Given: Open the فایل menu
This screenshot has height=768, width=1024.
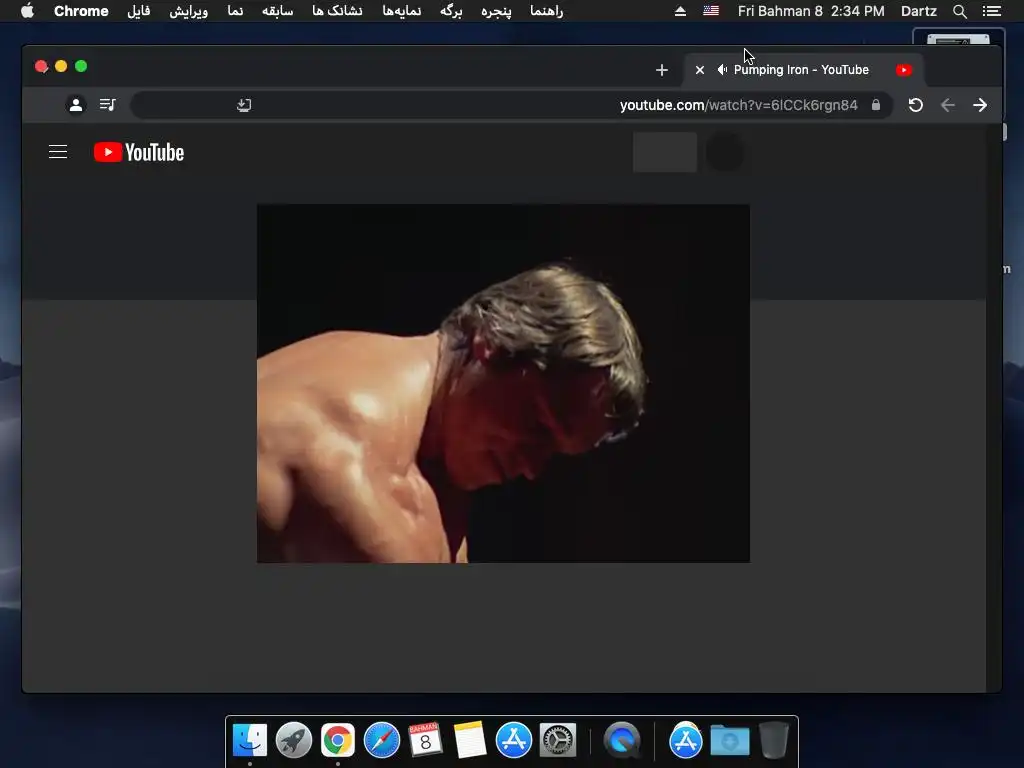Looking at the screenshot, I should pyautogui.click(x=138, y=11).
